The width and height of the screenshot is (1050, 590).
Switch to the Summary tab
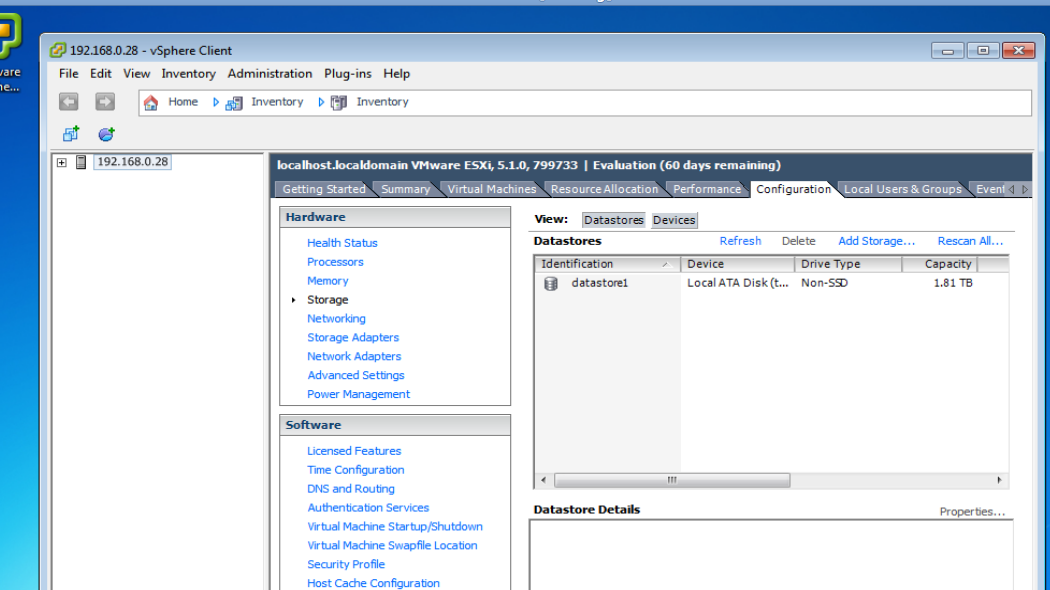pos(405,189)
